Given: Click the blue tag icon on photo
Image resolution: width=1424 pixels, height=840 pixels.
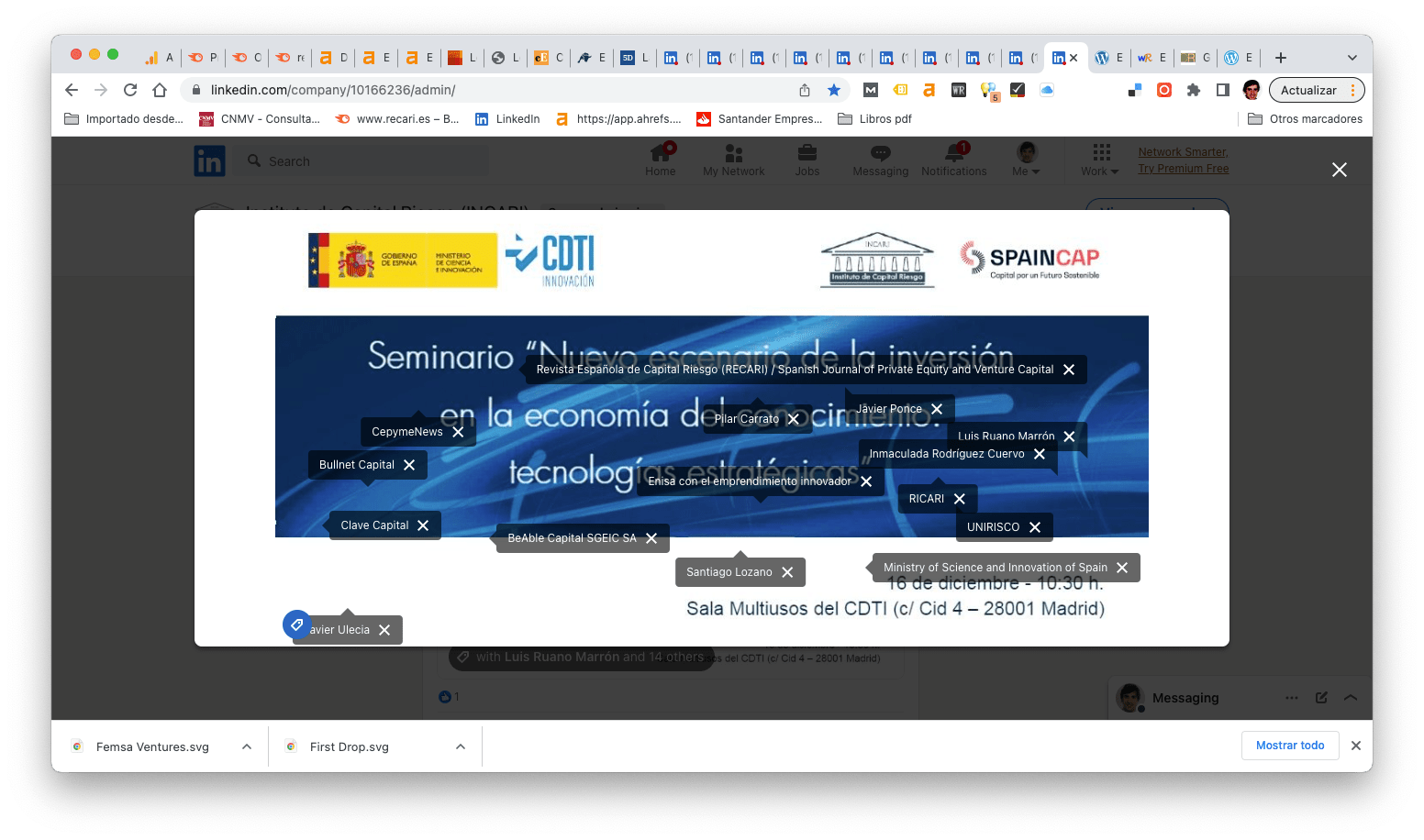Looking at the screenshot, I should tap(296, 624).
